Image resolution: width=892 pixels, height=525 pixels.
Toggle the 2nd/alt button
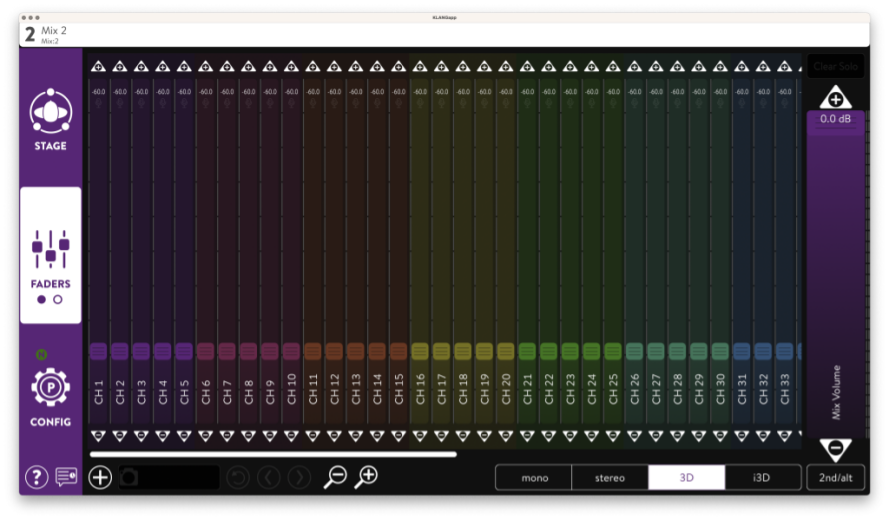(835, 478)
